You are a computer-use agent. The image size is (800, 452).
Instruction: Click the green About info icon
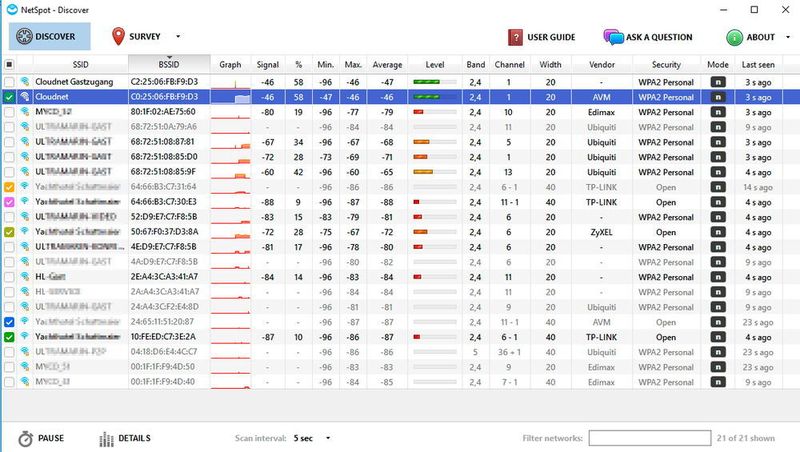coord(734,37)
